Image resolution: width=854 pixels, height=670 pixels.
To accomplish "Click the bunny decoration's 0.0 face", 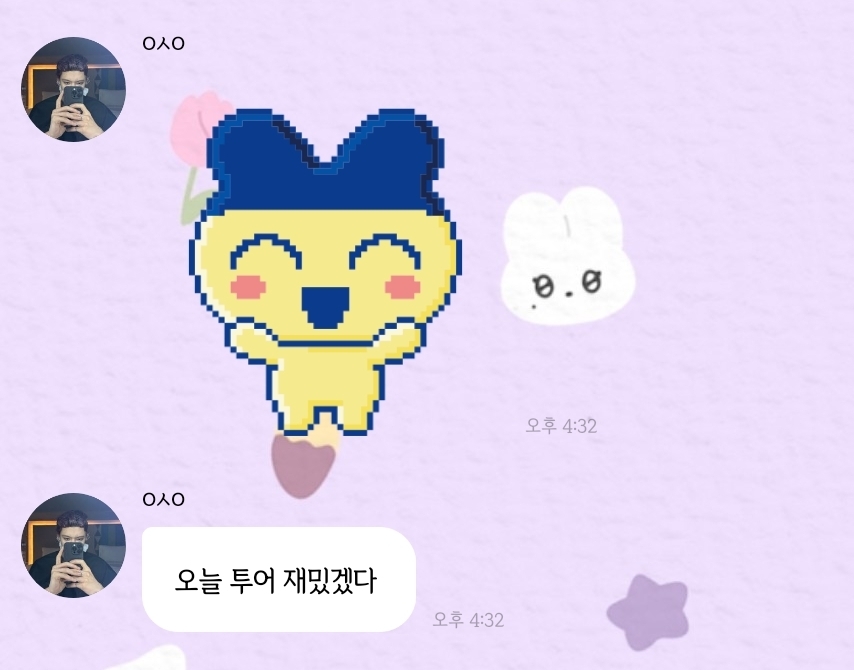I will pos(568,286).
